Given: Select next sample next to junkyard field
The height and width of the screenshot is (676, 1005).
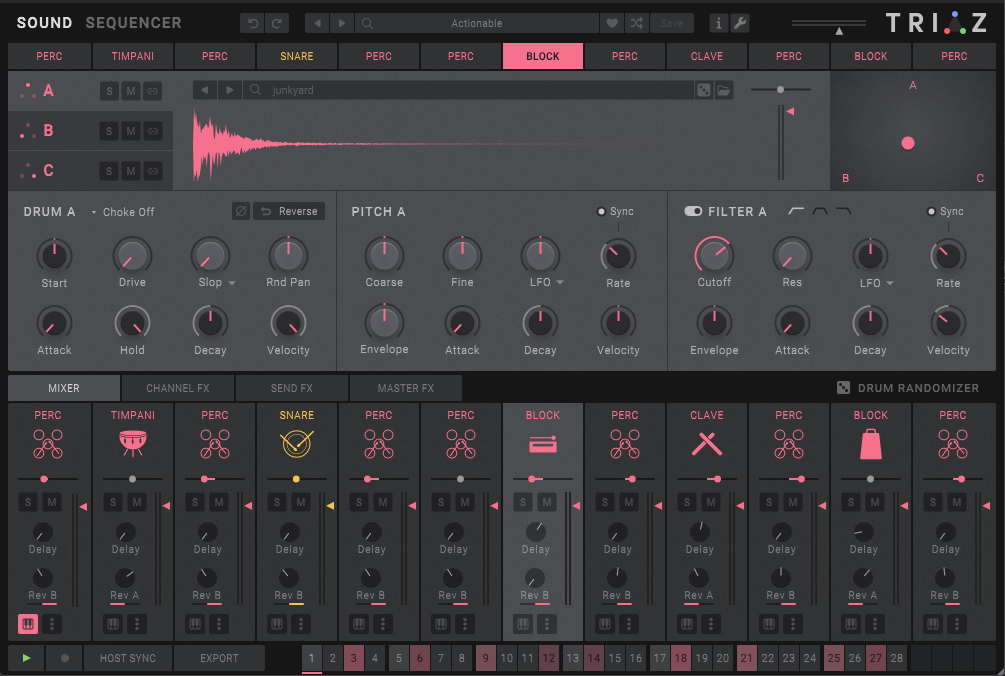Looking at the screenshot, I should click(229, 90).
